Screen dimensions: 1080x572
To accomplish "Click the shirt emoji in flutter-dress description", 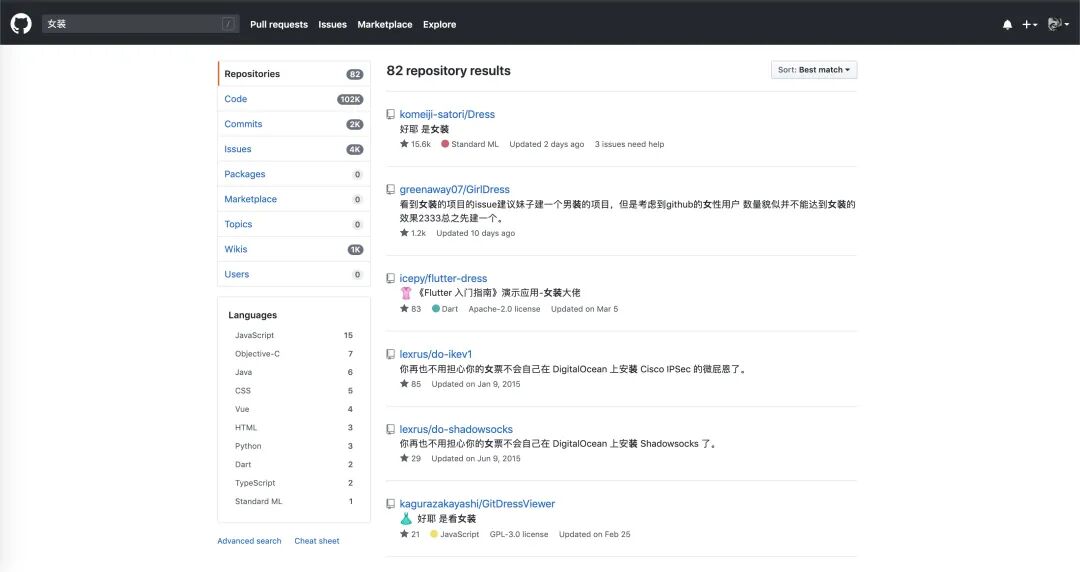I will (406, 293).
